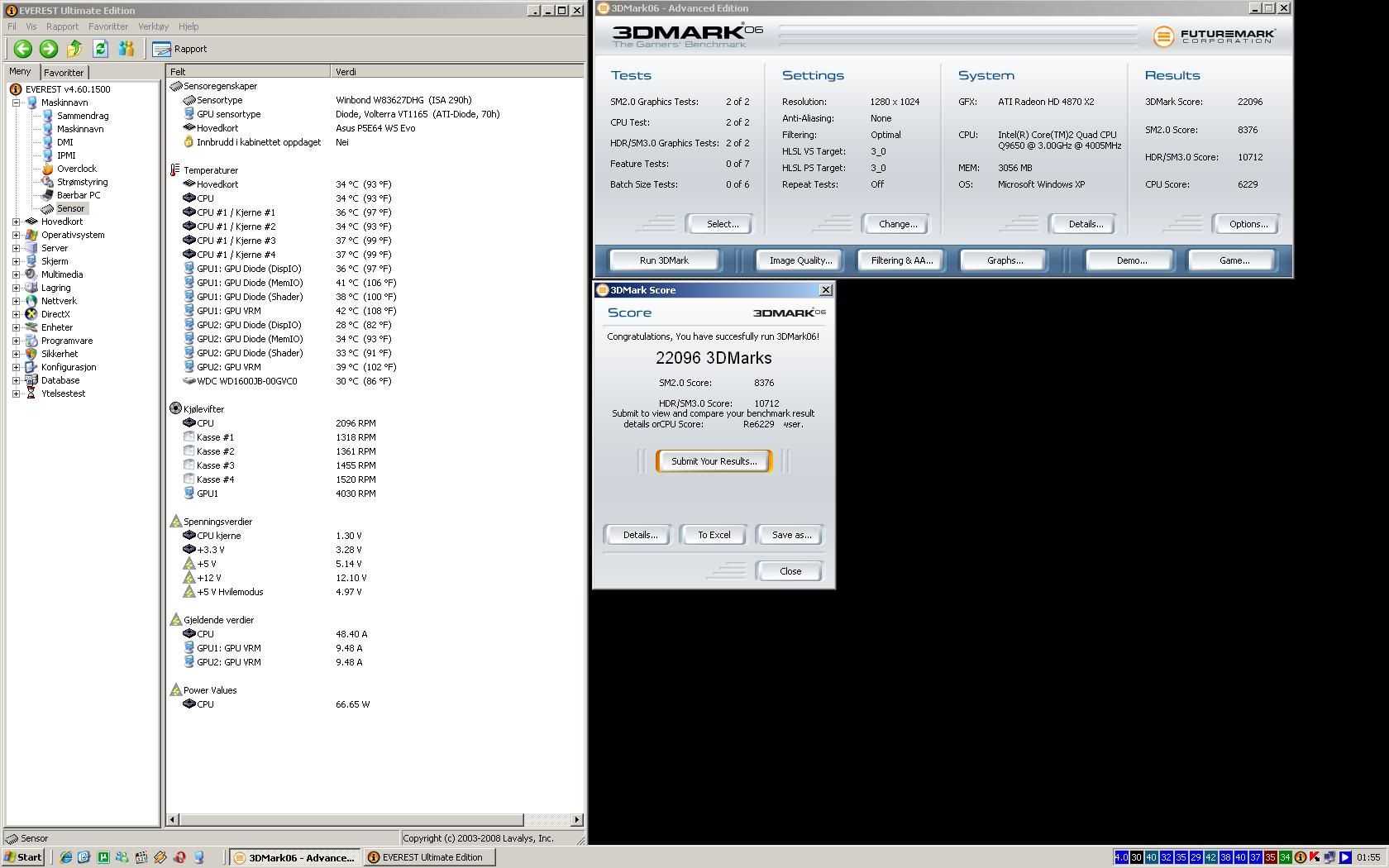Click the Details... button under System

[x=1085, y=224]
